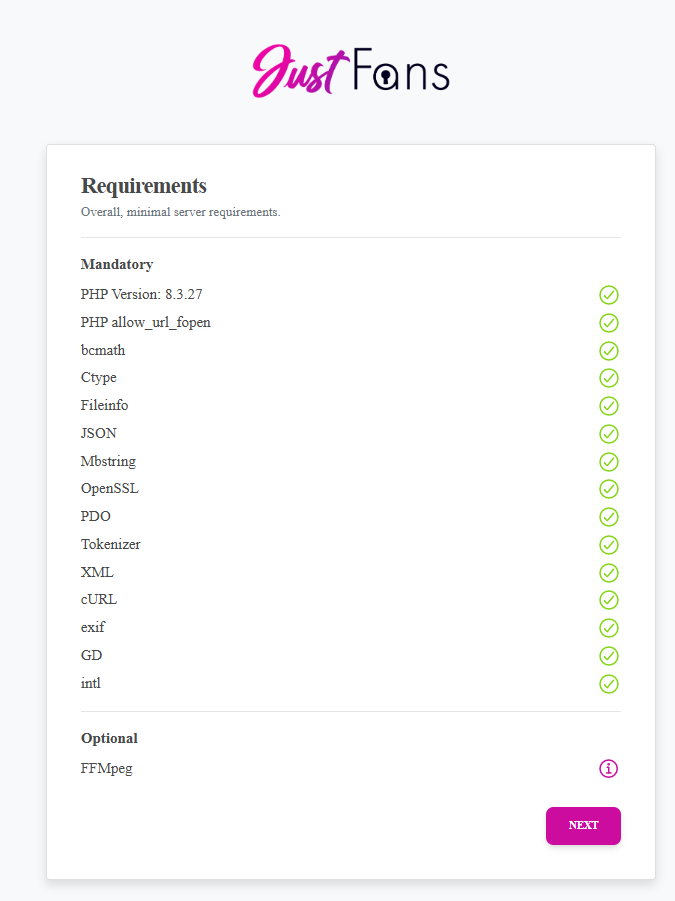The width and height of the screenshot is (675, 901).
Task: Click the allow_url_fopen checkmark icon
Action: click(609, 323)
